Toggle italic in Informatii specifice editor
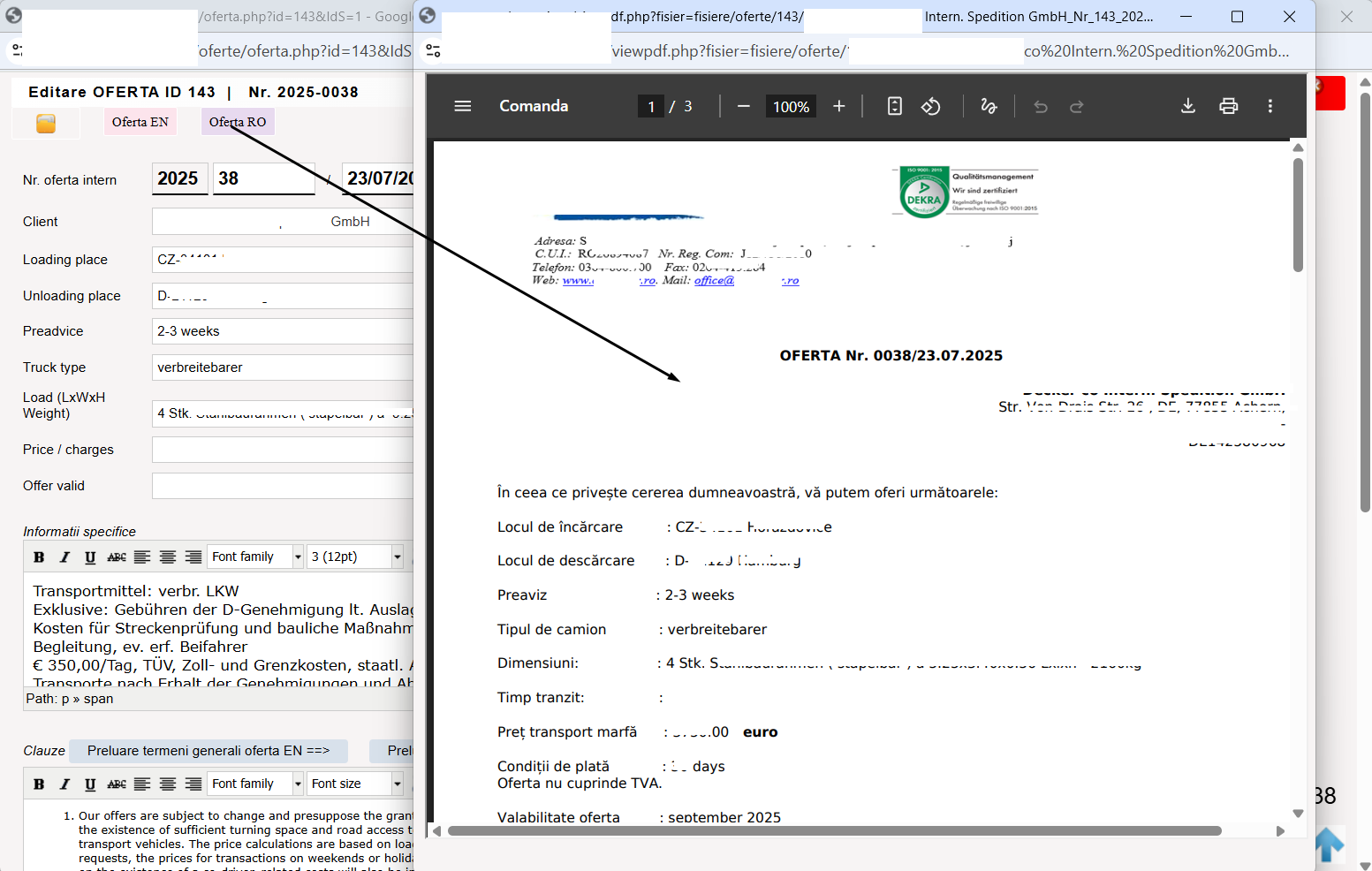This screenshot has height=871, width=1372. coord(64,557)
